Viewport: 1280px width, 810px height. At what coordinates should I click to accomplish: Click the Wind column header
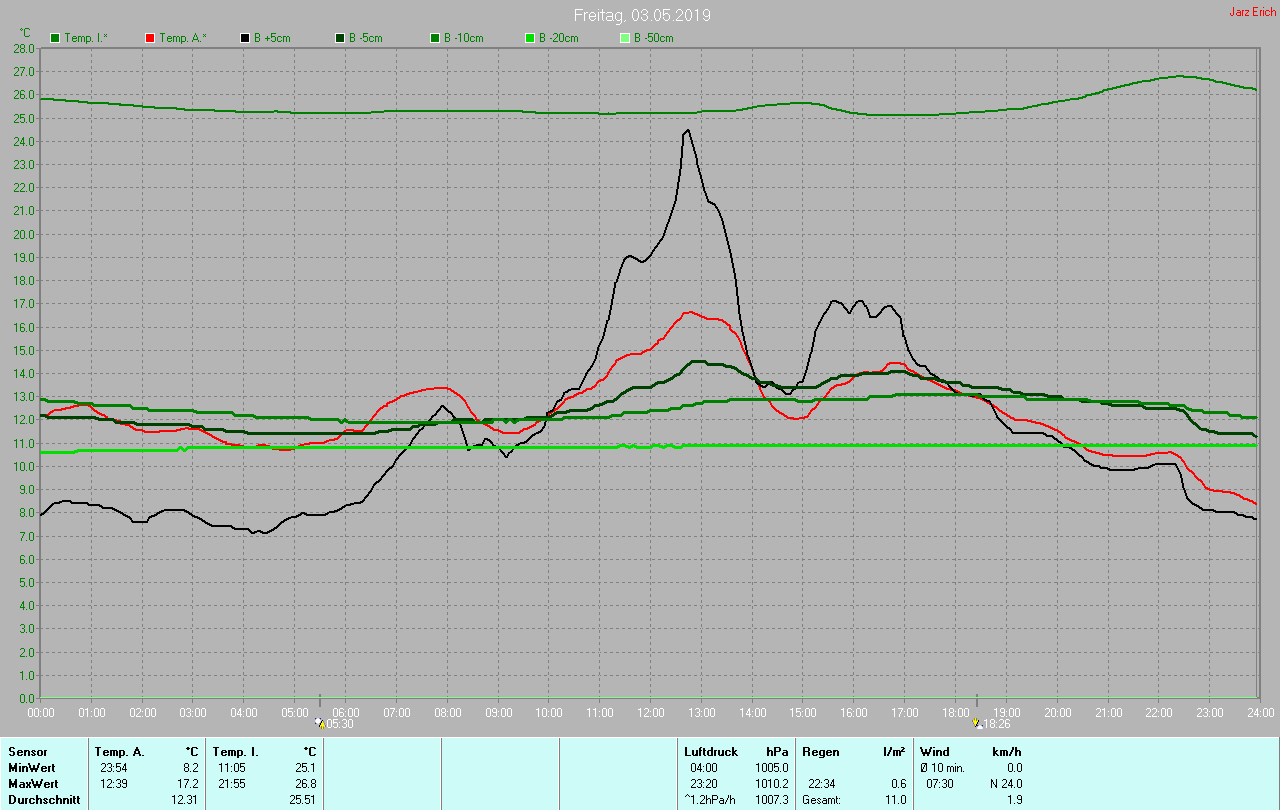click(x=934, y=751)
